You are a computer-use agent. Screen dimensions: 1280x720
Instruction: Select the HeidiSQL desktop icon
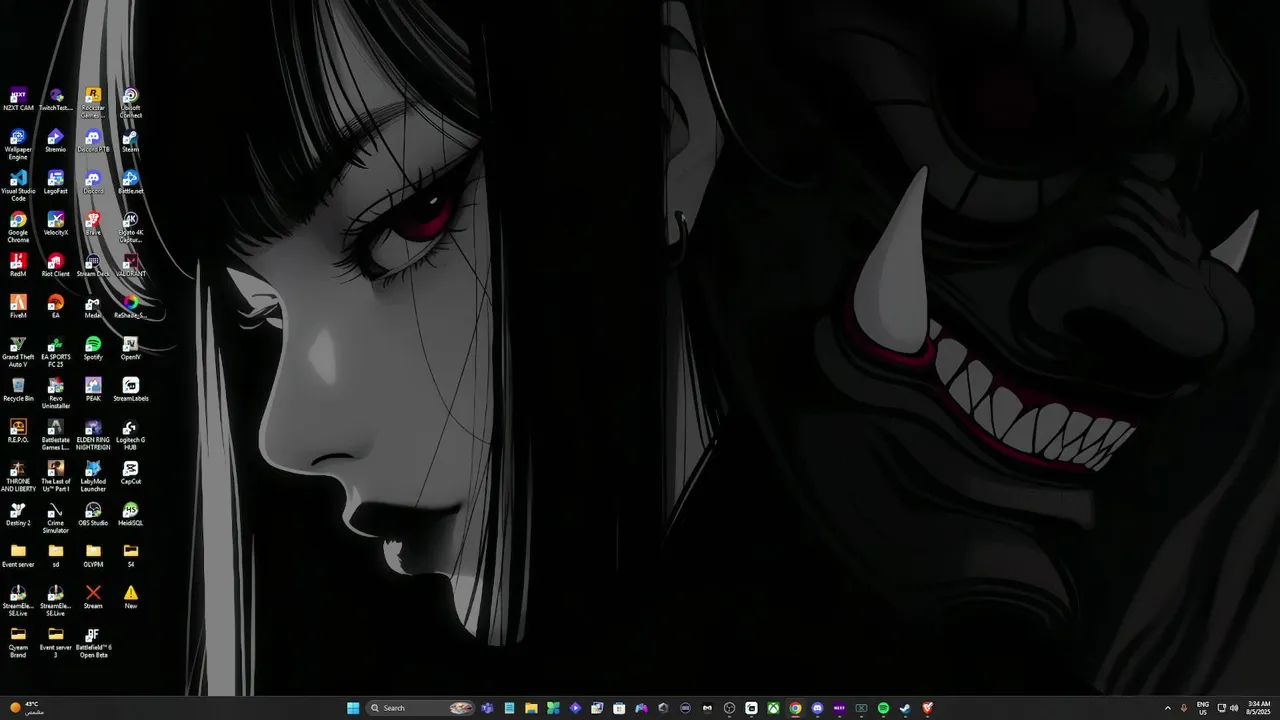pos(130,515)
